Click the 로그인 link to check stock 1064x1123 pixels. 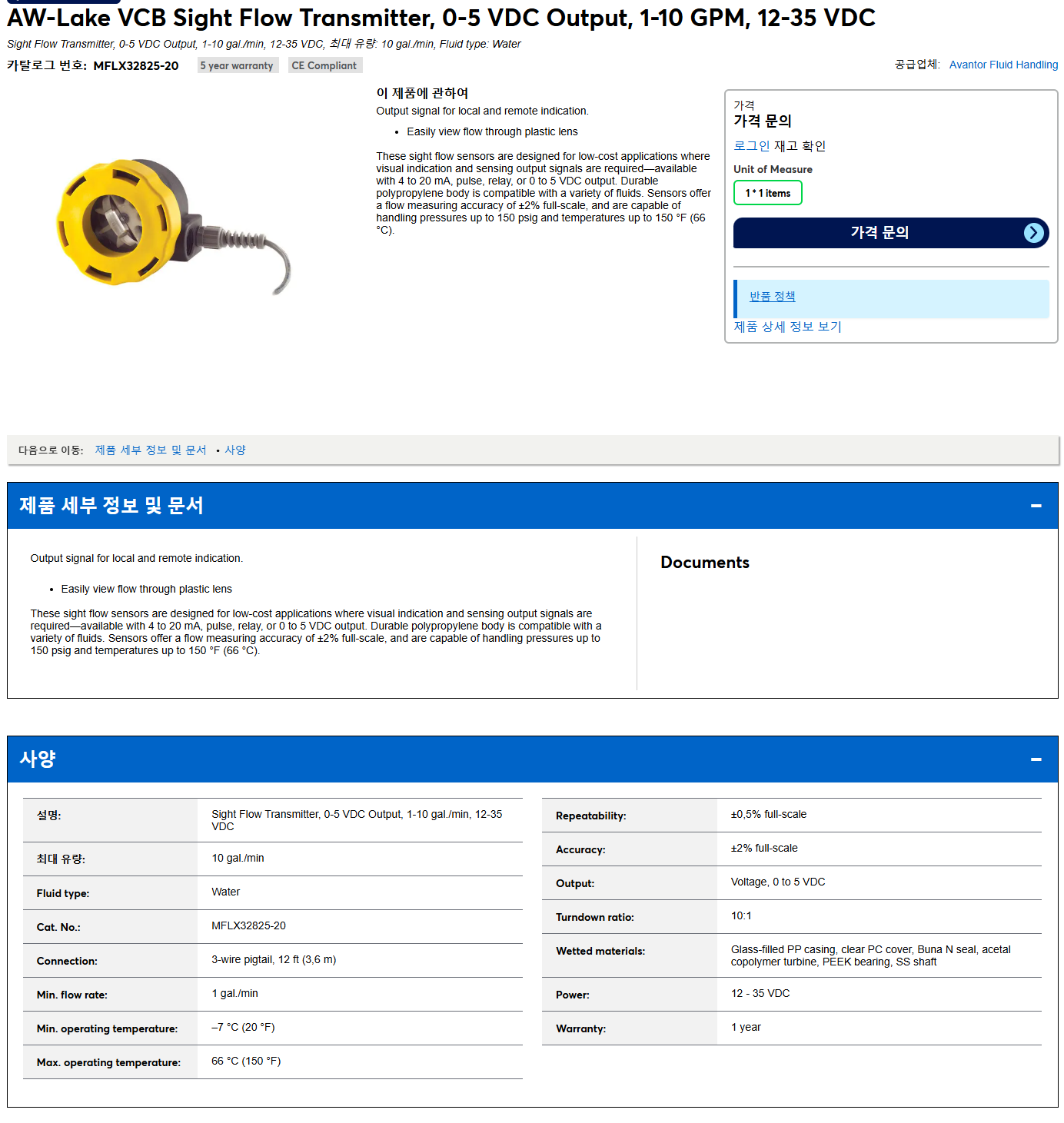click(751, 146)
